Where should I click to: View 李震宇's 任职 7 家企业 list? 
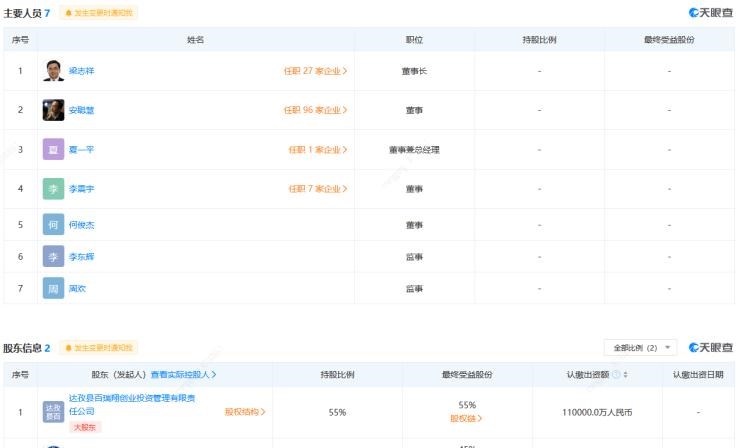click(x=318, y=189)
